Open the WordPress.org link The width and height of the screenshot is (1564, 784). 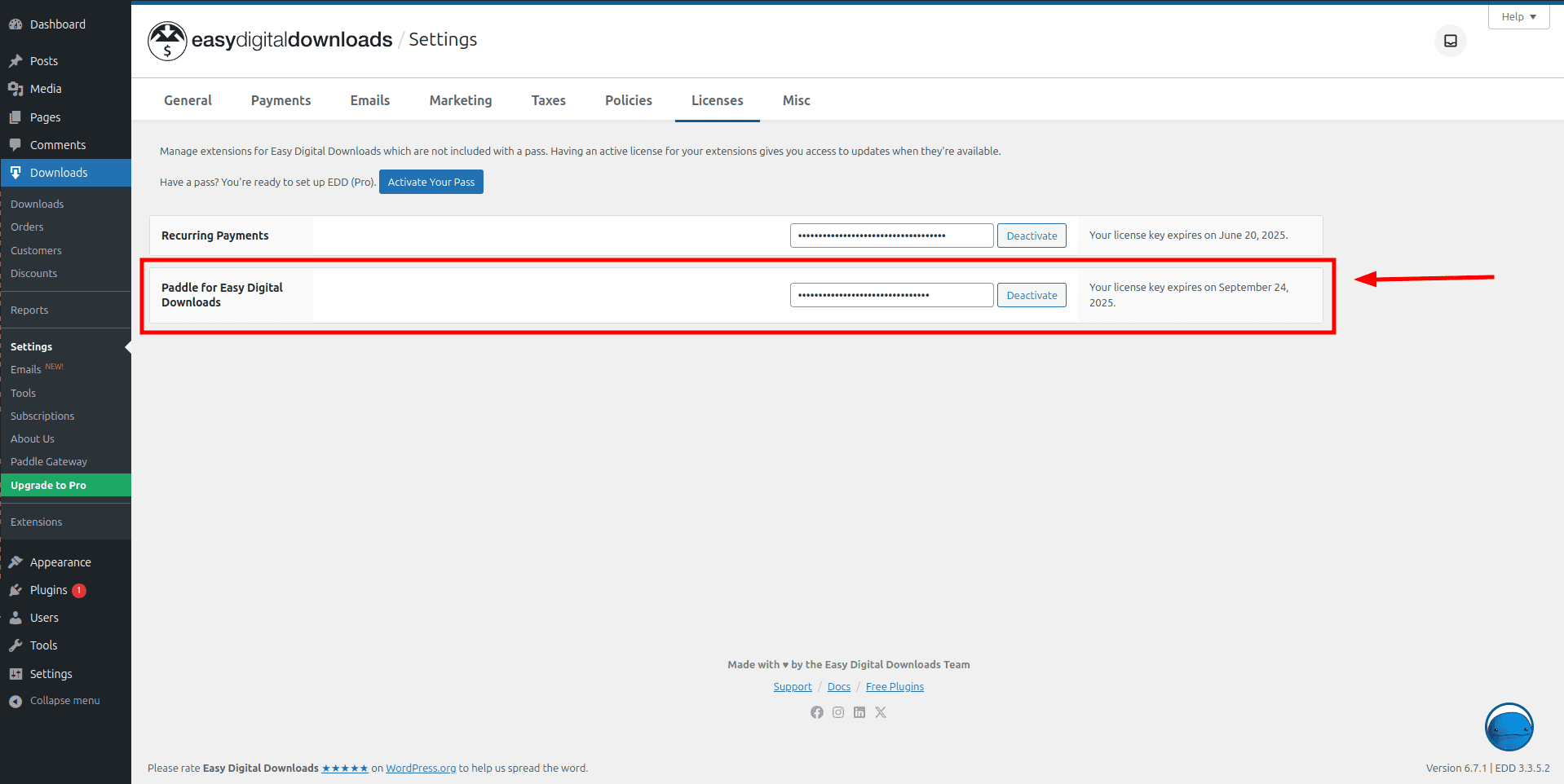click(421, 769)
